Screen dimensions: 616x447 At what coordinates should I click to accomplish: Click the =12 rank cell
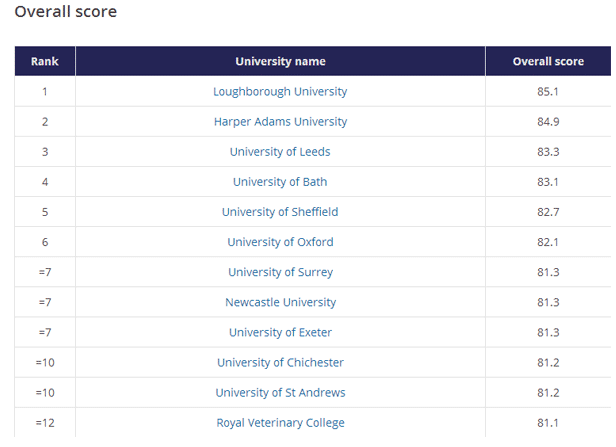pyautogui.click(x=45, y=423)
